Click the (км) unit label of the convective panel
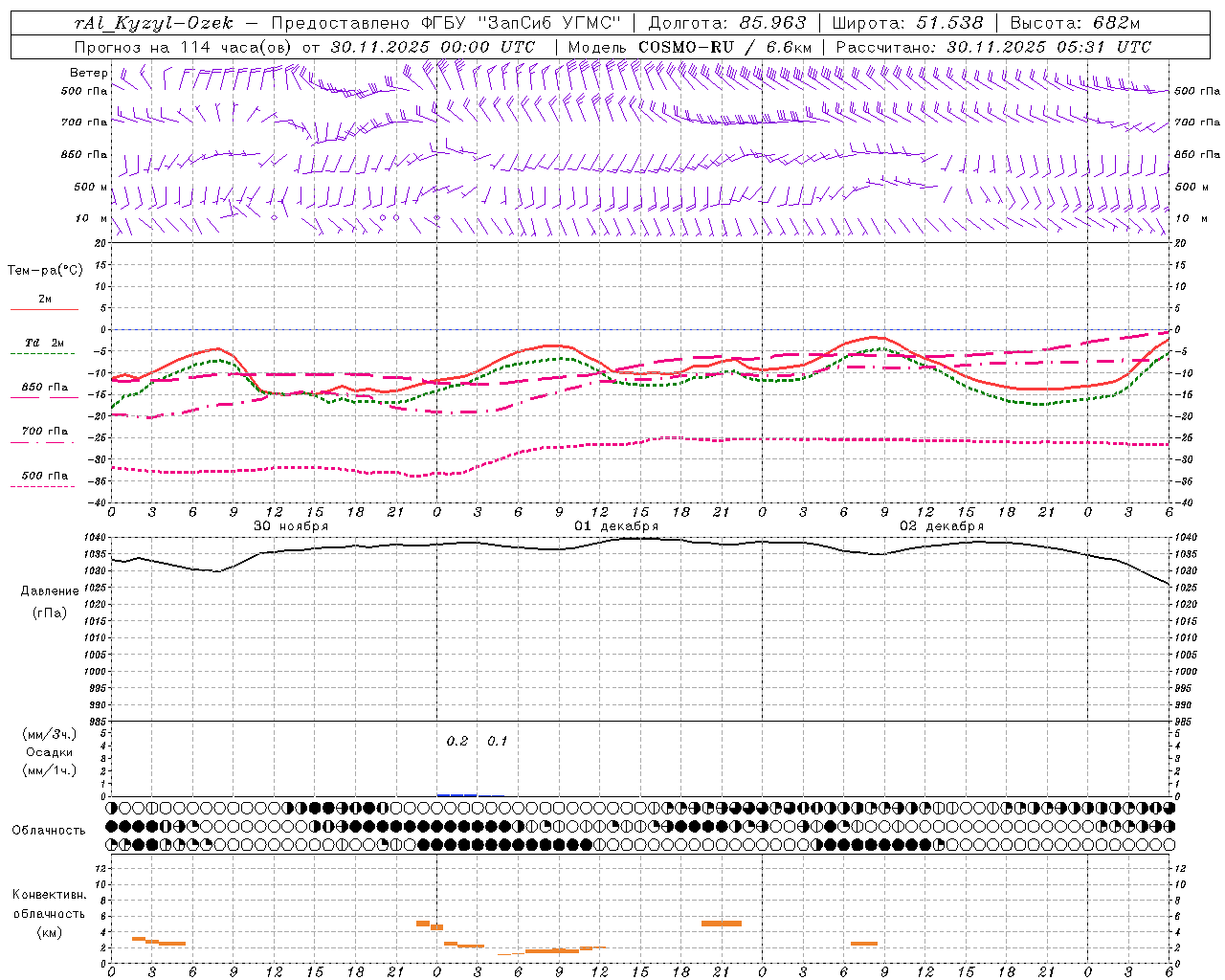 click(49, 932)
